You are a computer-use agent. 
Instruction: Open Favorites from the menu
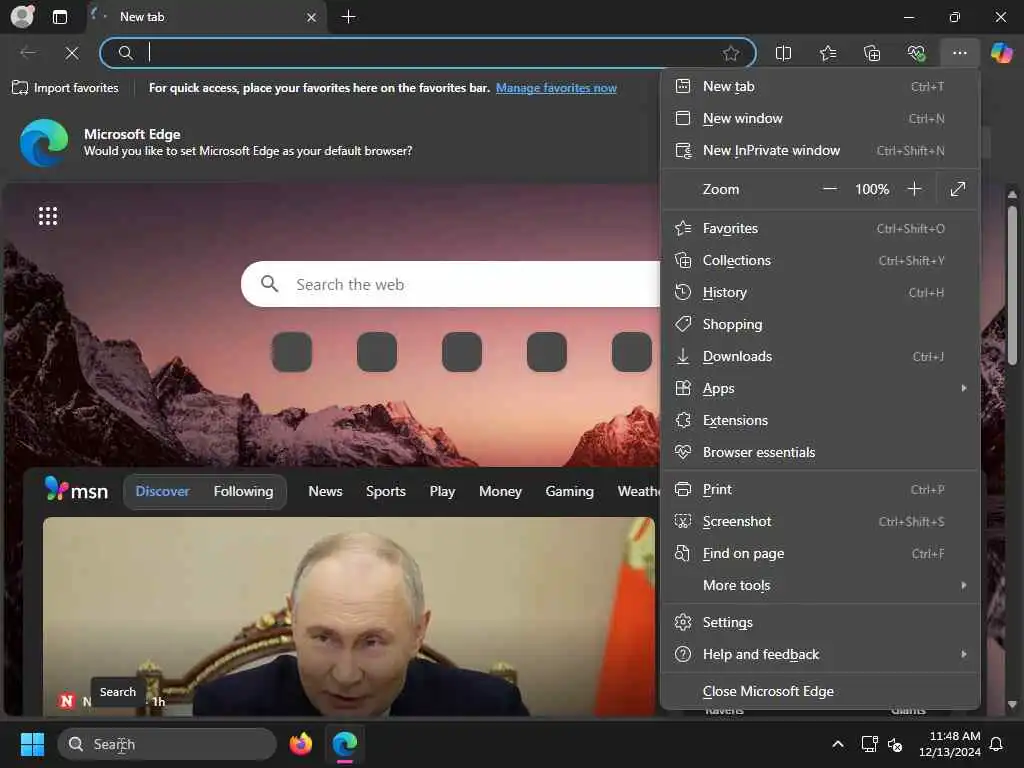point(820,229)
